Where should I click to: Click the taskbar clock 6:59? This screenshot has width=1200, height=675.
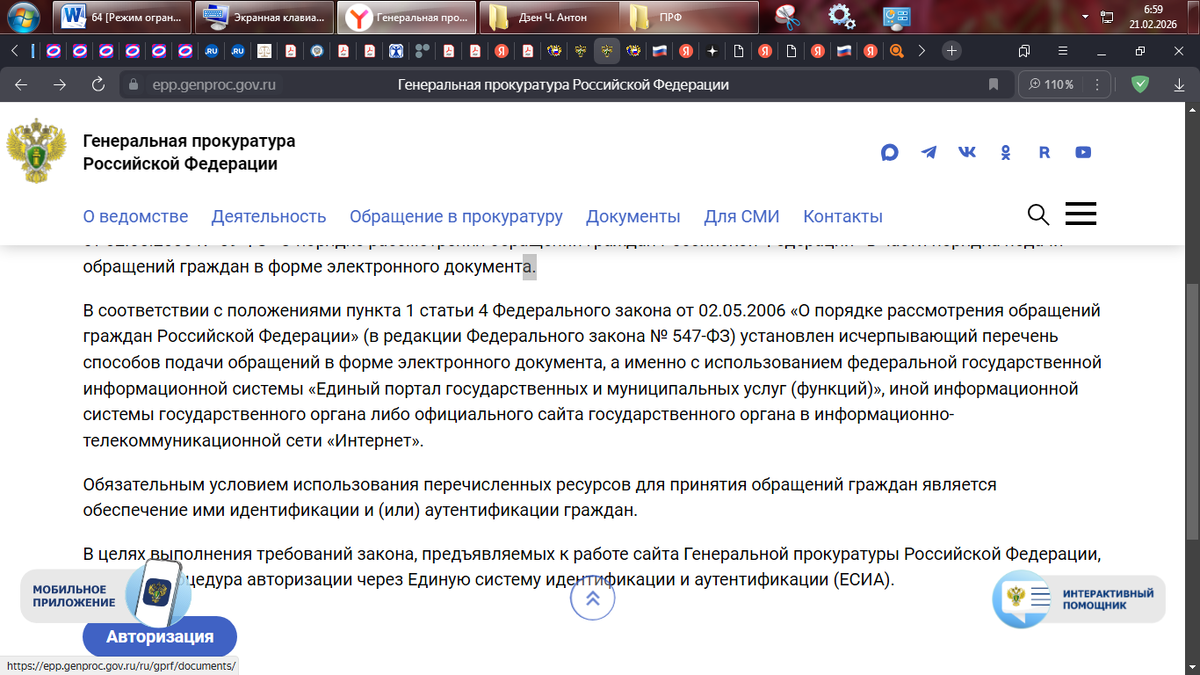point(1153,17)
